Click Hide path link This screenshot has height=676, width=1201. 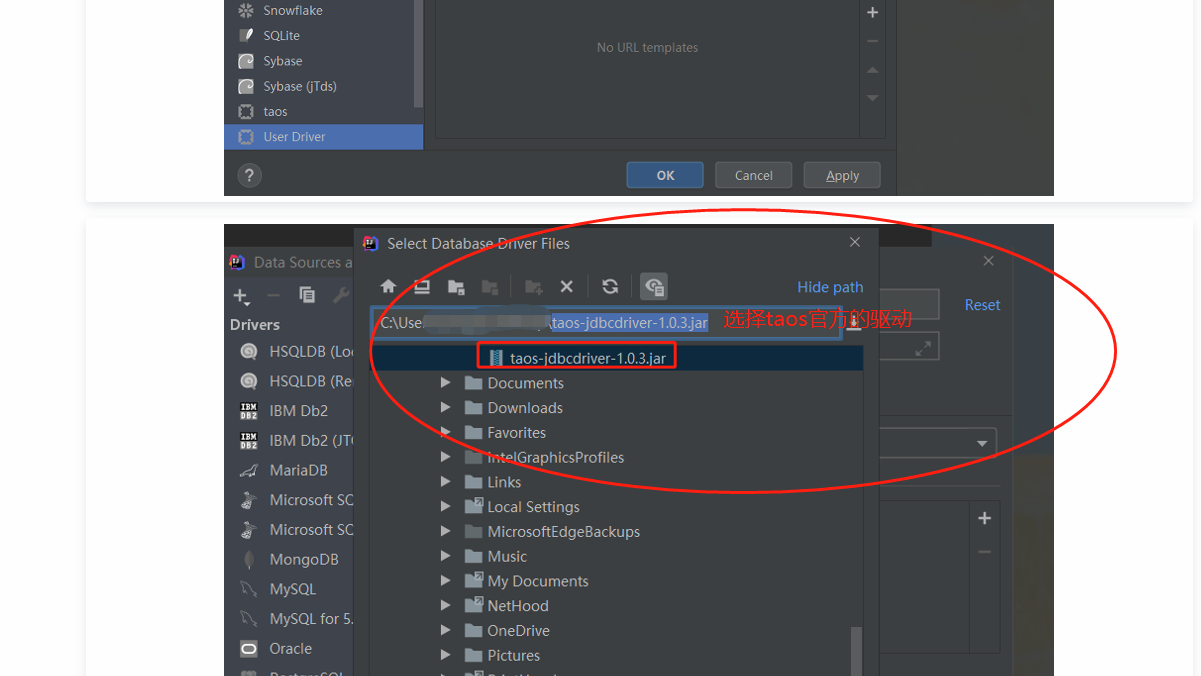[830, 287]
